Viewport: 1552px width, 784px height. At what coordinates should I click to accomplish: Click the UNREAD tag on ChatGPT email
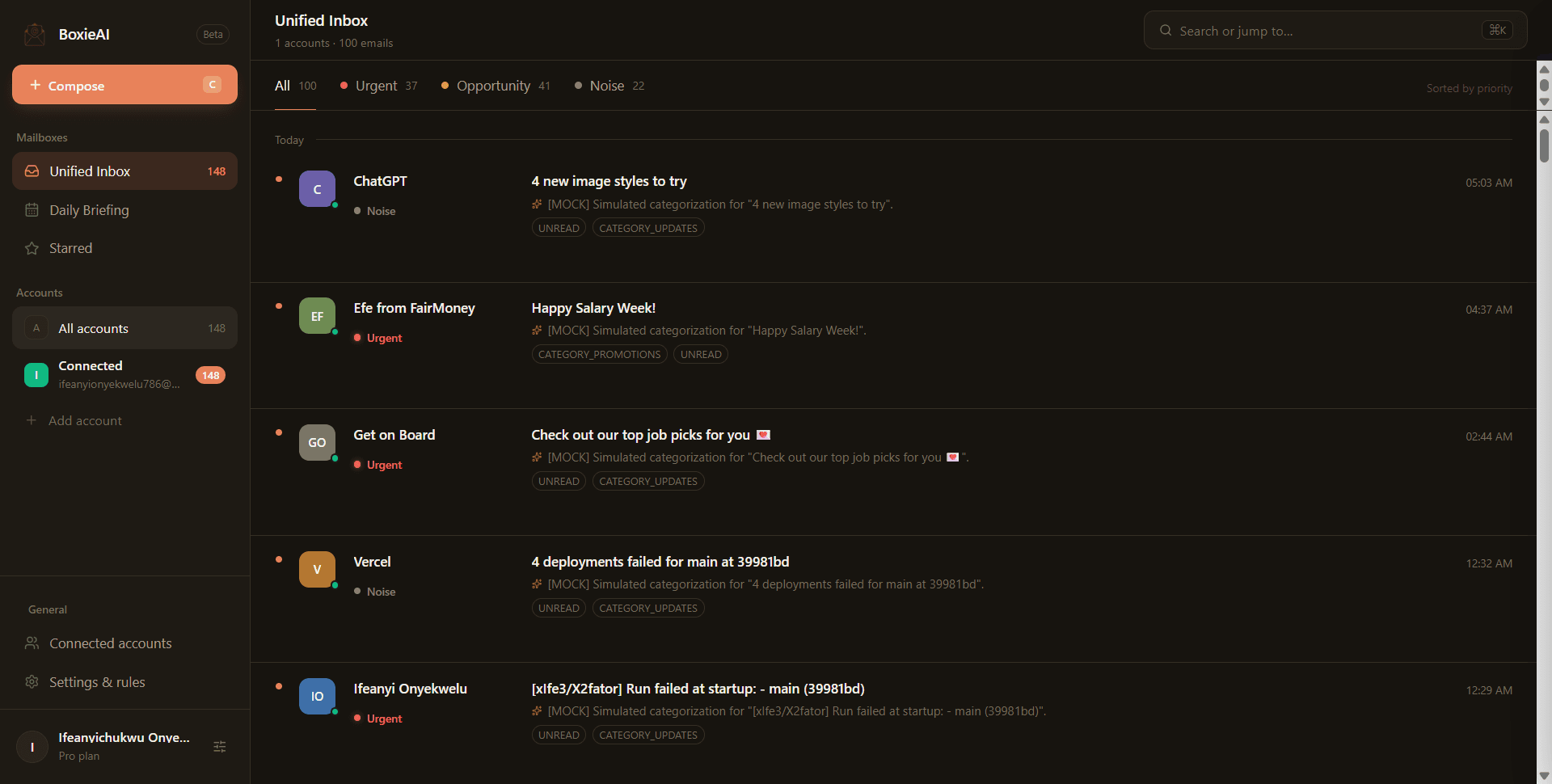[x=559, y=228]
